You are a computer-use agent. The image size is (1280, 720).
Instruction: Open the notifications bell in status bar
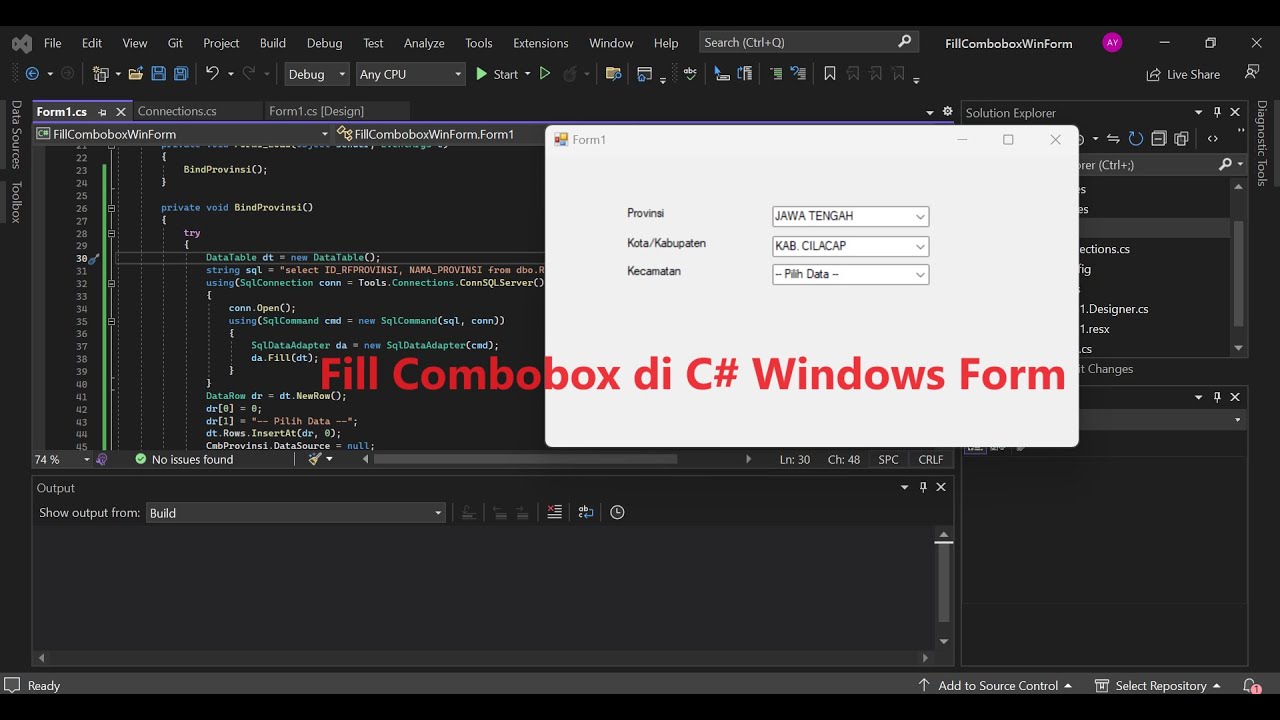(1251, 686)
